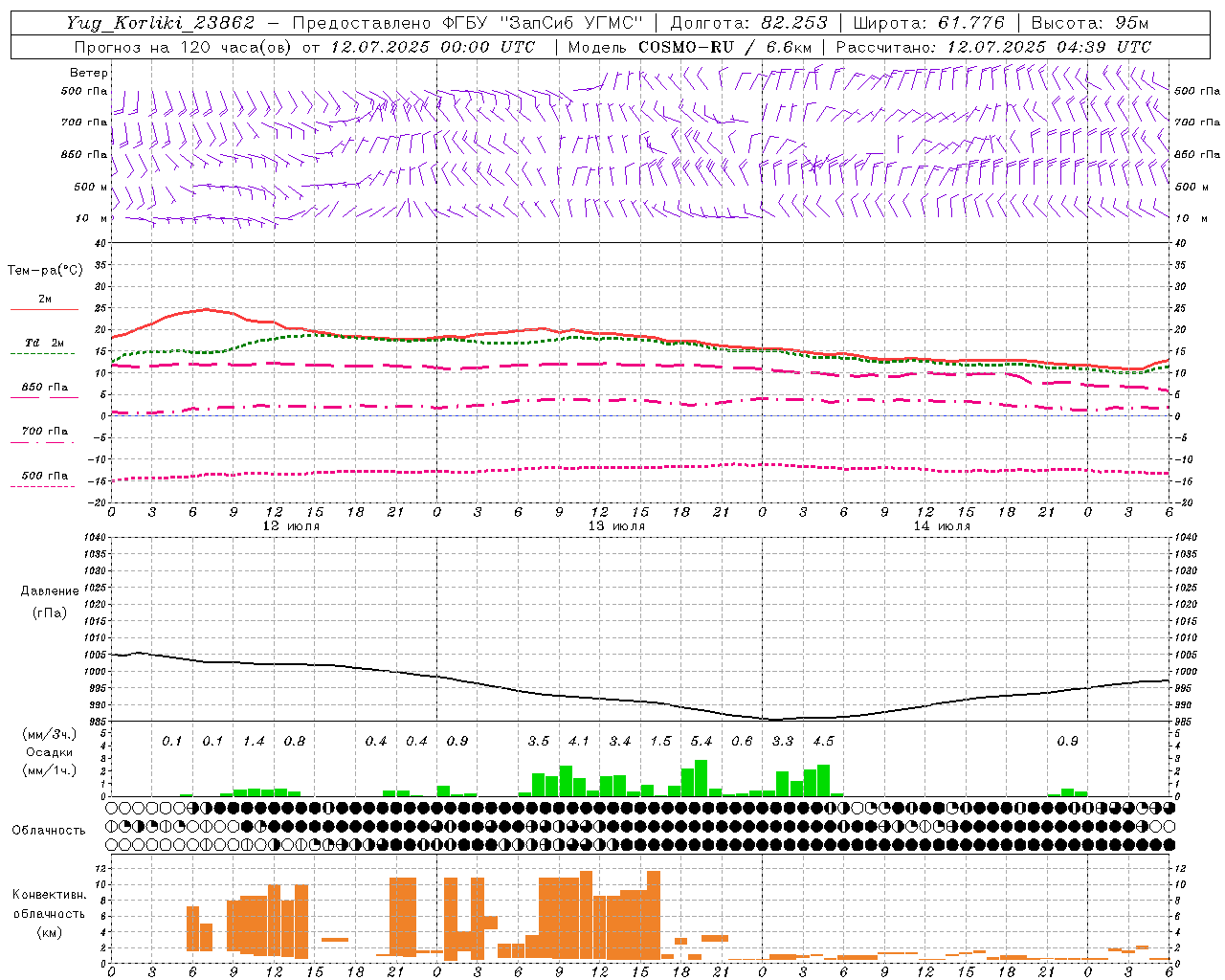Viewport: 1225px width, 980px height.
Task: Click the Высота: 95м header value
Action: pos(1089,23)
